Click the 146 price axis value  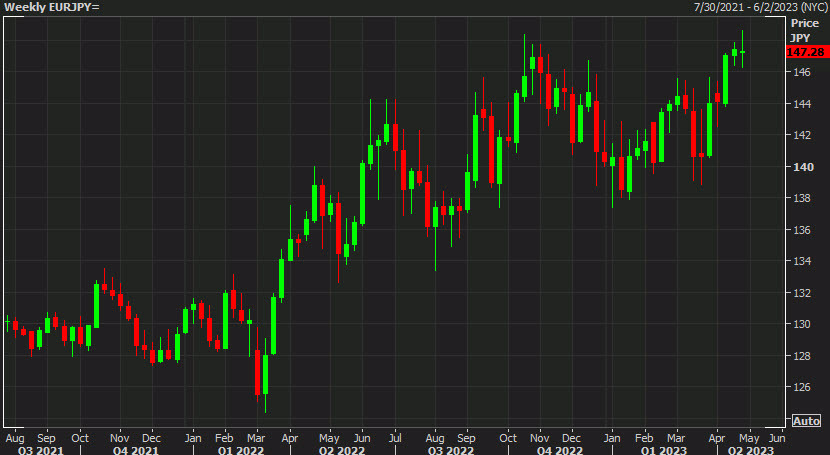coord(801,72)
